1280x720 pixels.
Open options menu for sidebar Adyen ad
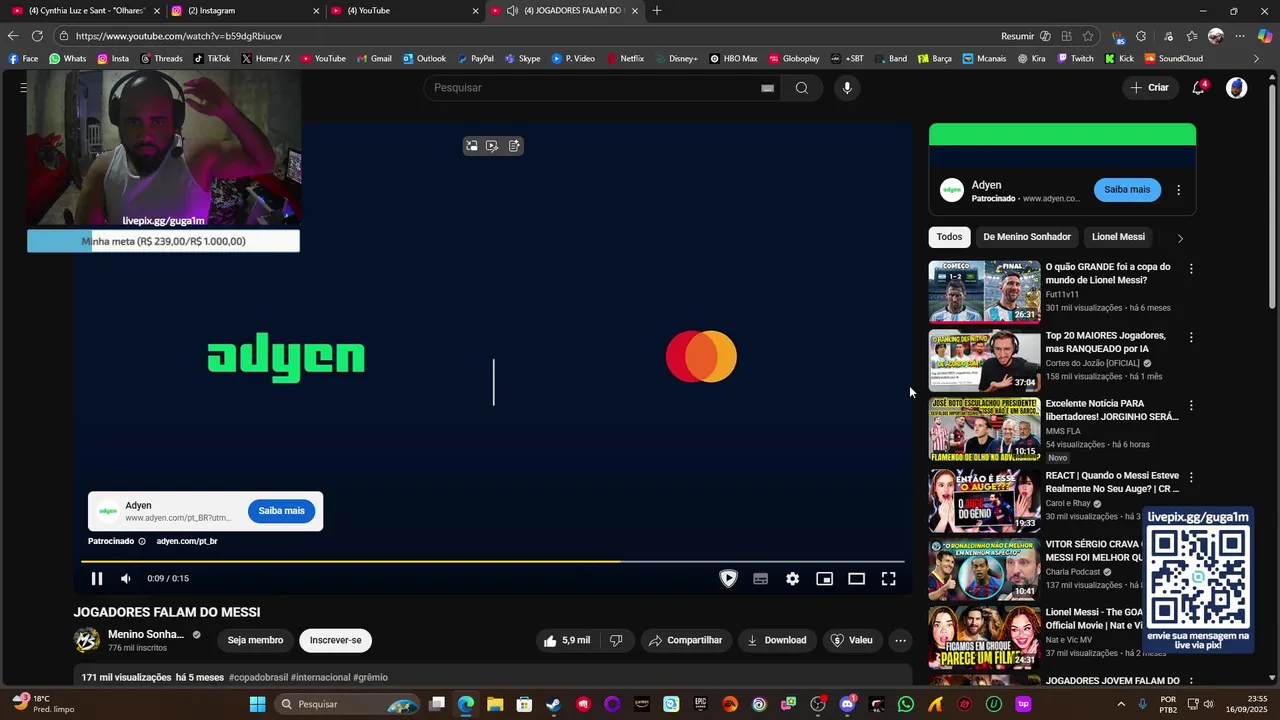pos(1178,189)
